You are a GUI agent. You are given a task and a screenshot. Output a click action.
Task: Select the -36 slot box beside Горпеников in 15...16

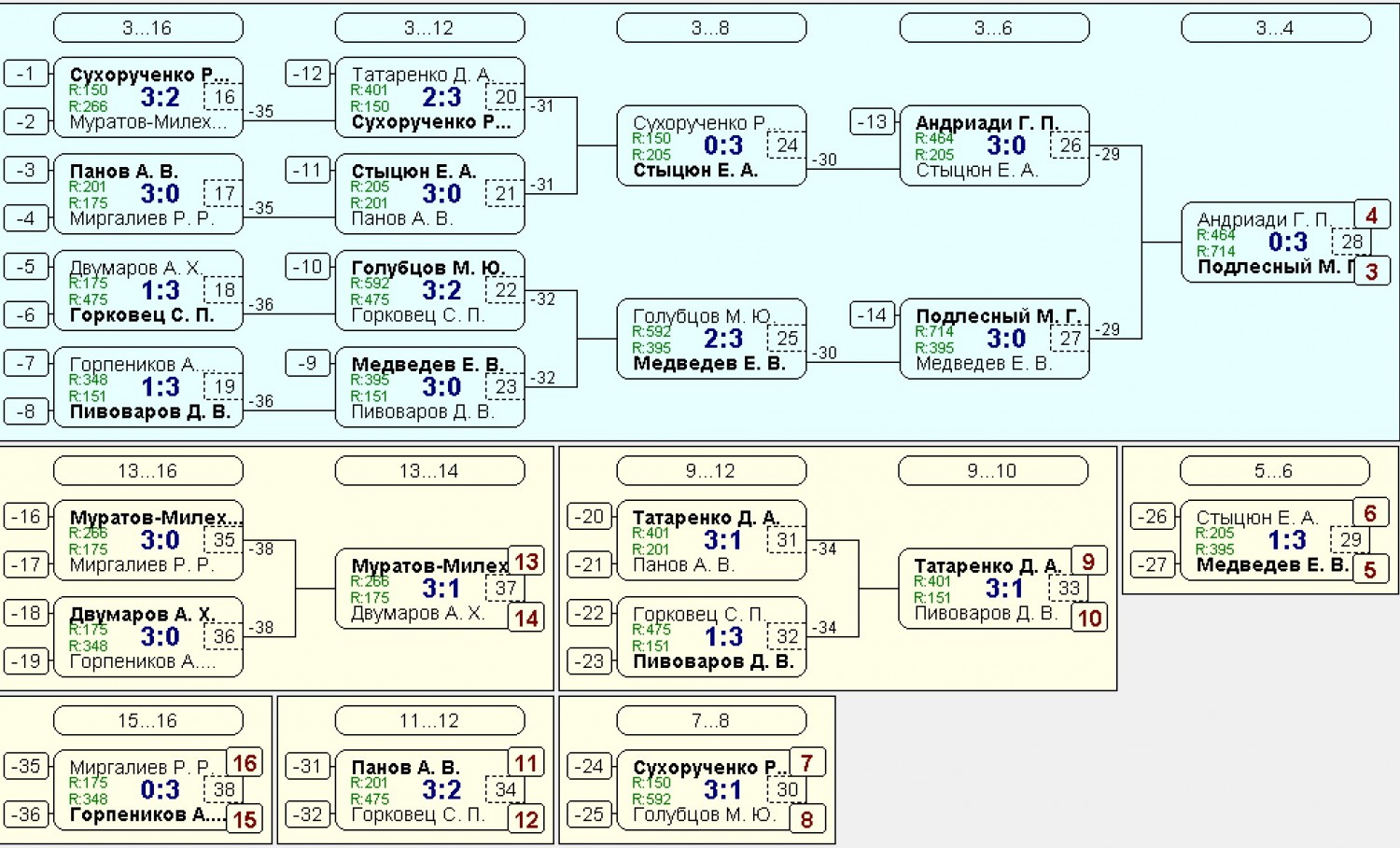pyautogui.click(x=26, y=814)
